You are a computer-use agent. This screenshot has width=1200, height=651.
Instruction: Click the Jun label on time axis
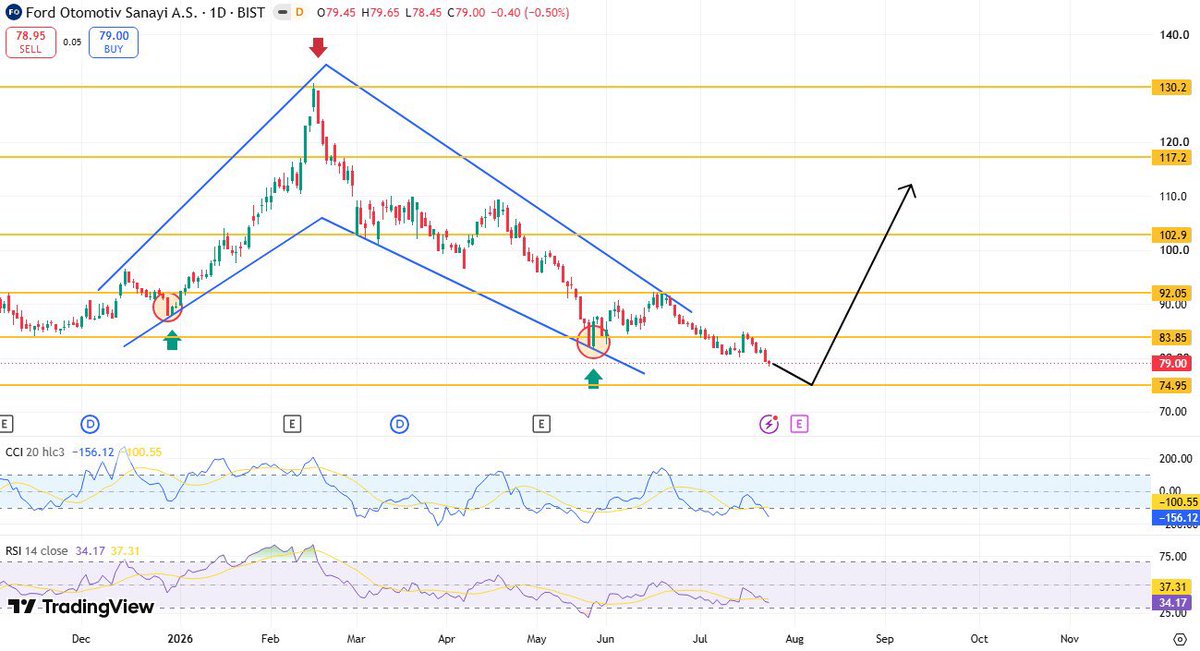(x=604, y=637)
